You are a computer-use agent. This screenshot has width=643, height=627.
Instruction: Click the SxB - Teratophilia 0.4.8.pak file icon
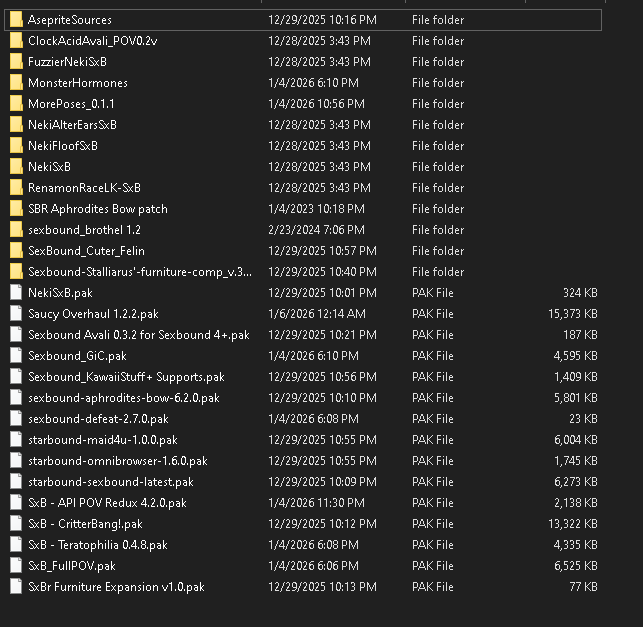[16, 545]
